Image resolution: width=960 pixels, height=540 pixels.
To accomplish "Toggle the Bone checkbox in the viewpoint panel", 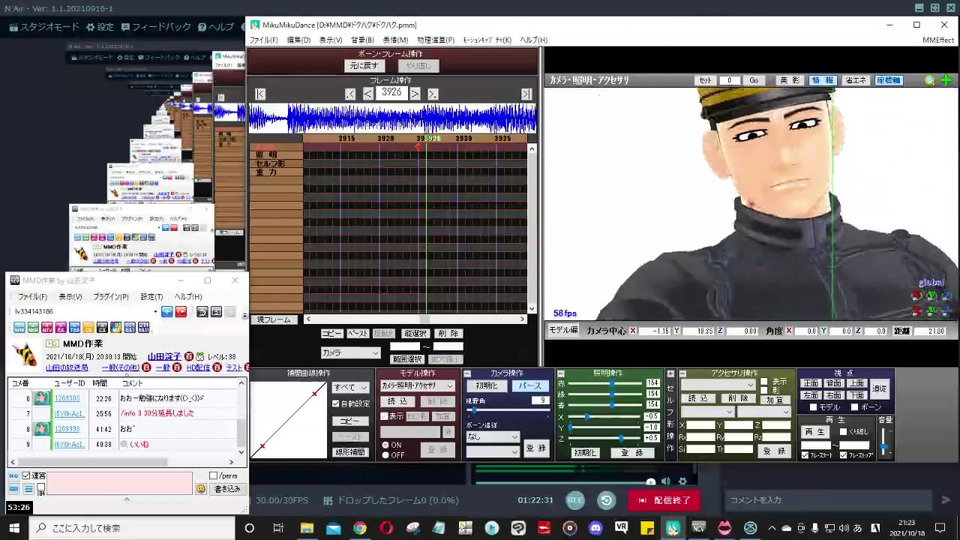I will point(855,407).
